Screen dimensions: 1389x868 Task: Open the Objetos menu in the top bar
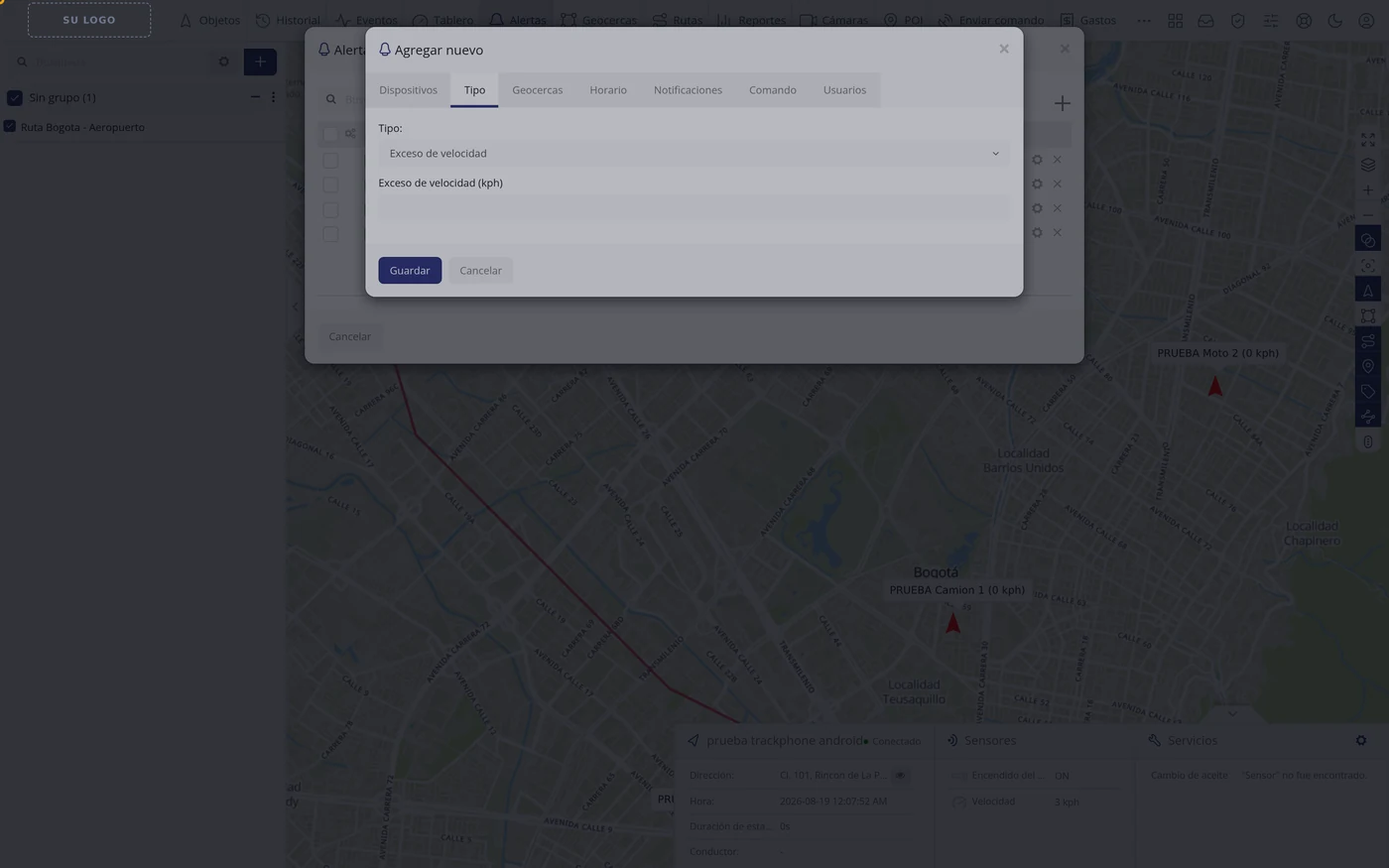[x=209, y=20]
